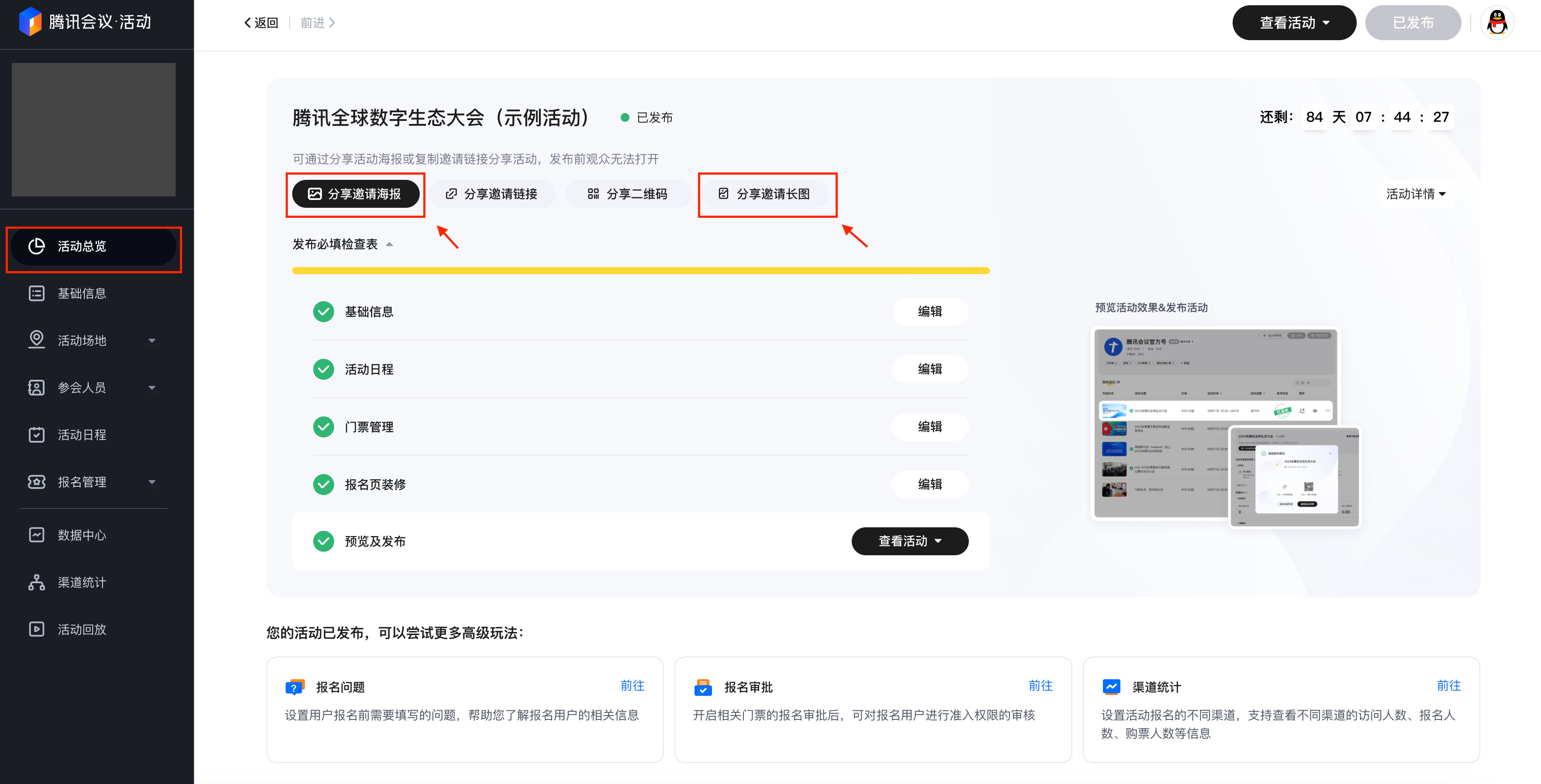Click the yellow checklist progress bar
Image resolution: width=1541 pixels, height=784 pixels.
pyautogui.click(x=641, y=271)
